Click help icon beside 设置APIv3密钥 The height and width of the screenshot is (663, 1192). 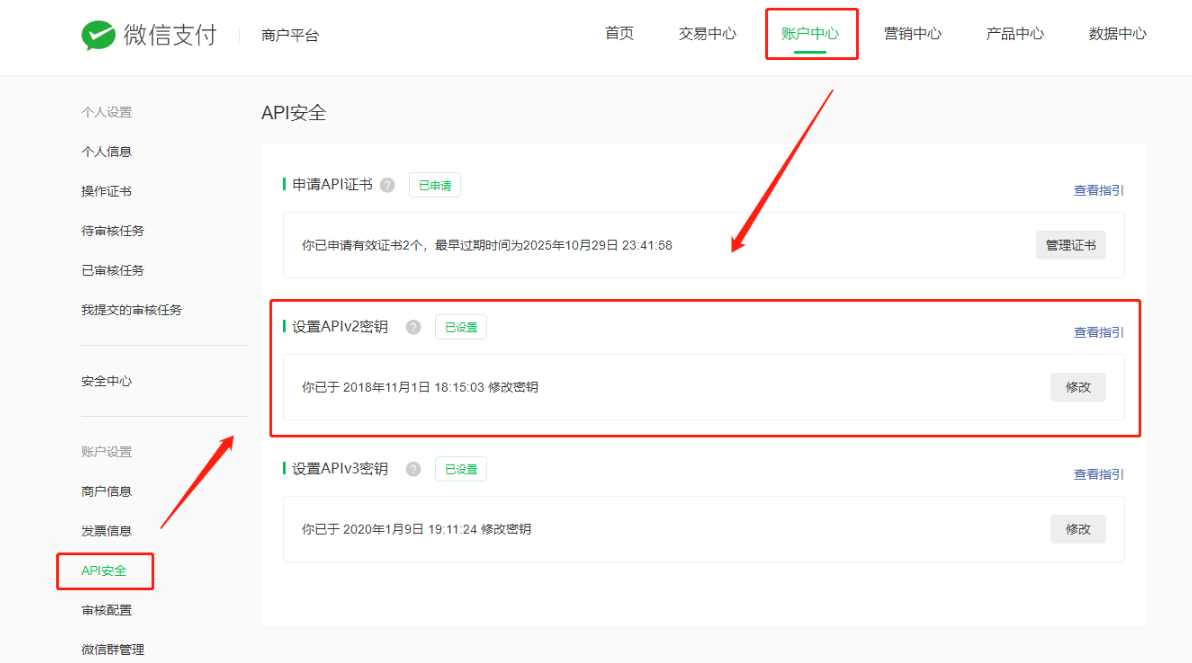[x=413, y=469]
